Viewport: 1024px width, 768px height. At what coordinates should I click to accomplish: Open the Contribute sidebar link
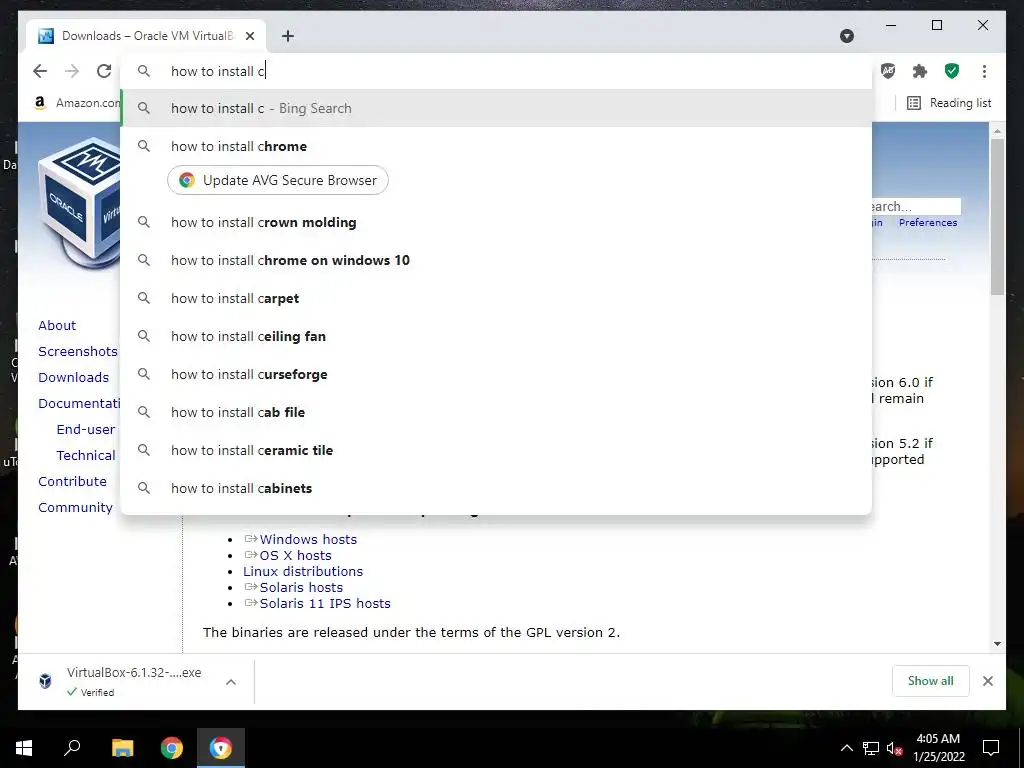[x=72, y=481]
